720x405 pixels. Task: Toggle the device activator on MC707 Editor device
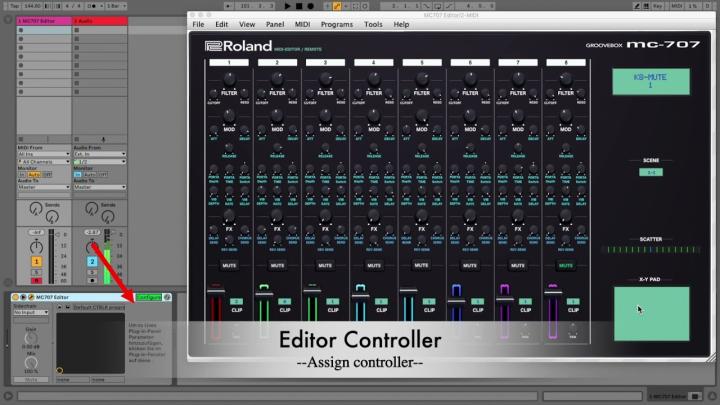[16, 297]
